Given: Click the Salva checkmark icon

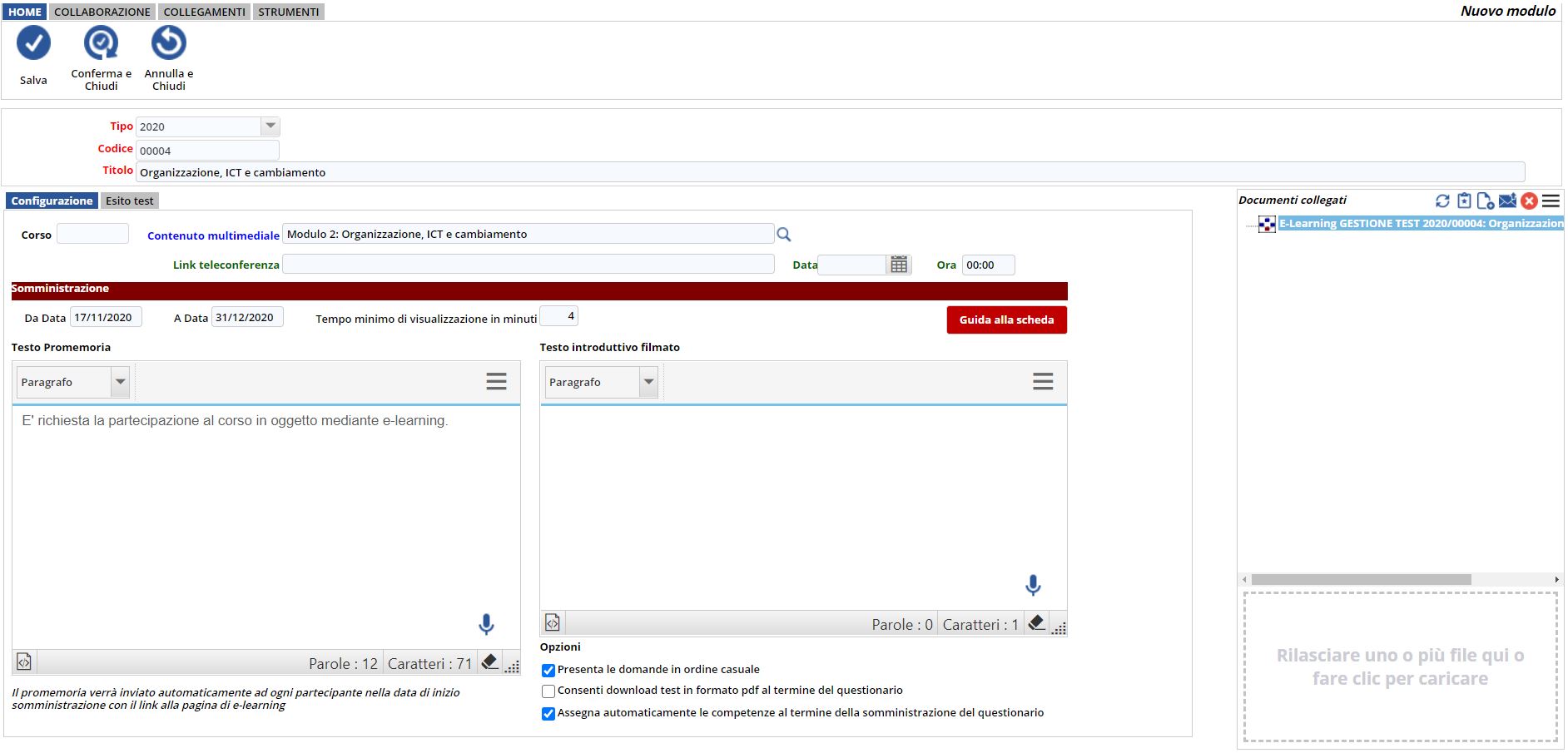Looking at the screenshot, I should [x=33, y=43].
